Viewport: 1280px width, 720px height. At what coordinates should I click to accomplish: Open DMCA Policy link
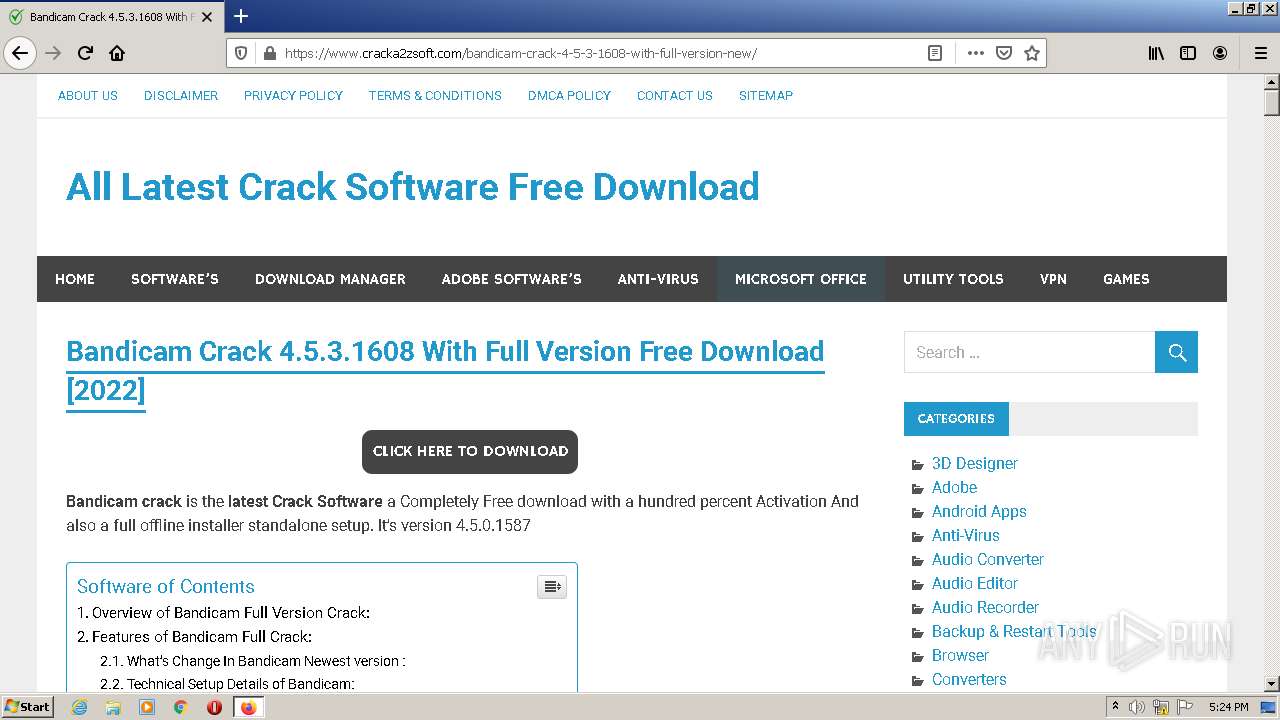pos(569,95)
